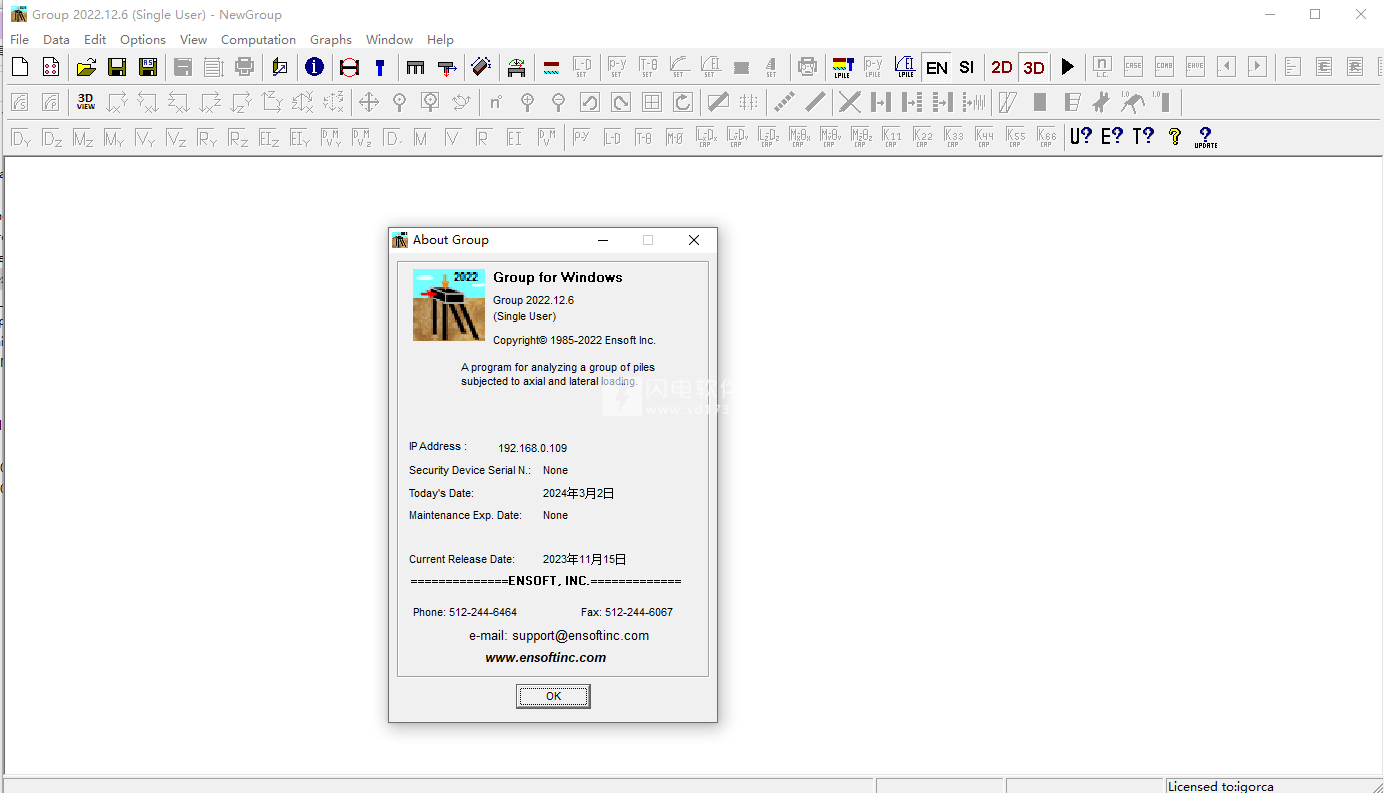Click the L.C. load case icon
The width and height of the screenshot is (1384, 793).
tap(1102, 67)
